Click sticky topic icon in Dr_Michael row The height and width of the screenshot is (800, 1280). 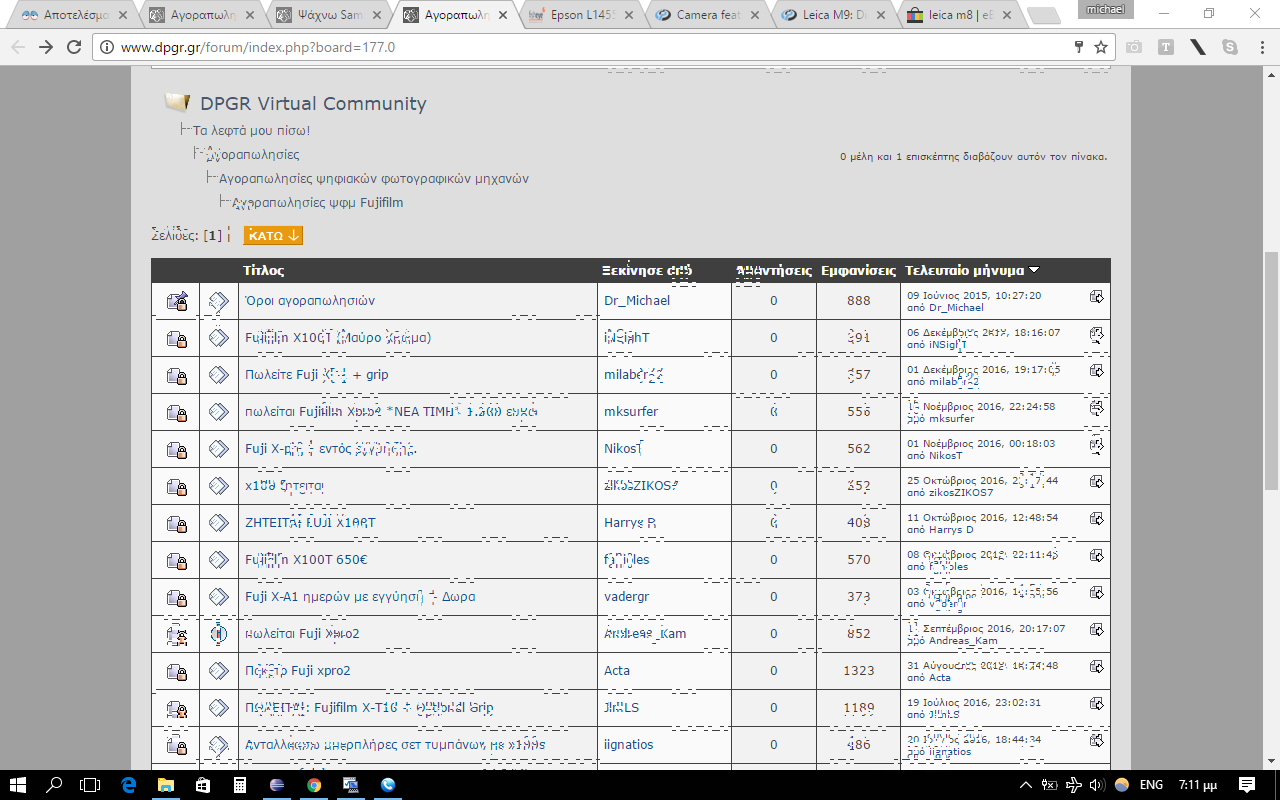click(177, 301)
